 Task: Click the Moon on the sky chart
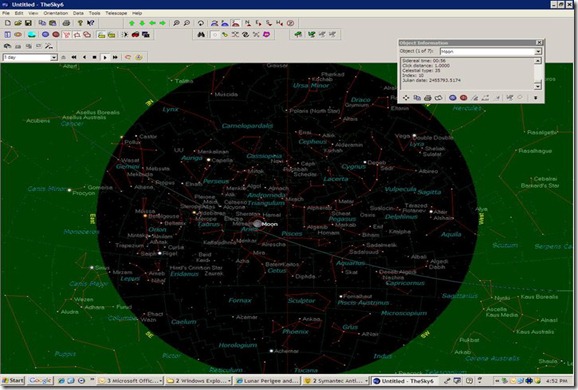tap(257, 223)
